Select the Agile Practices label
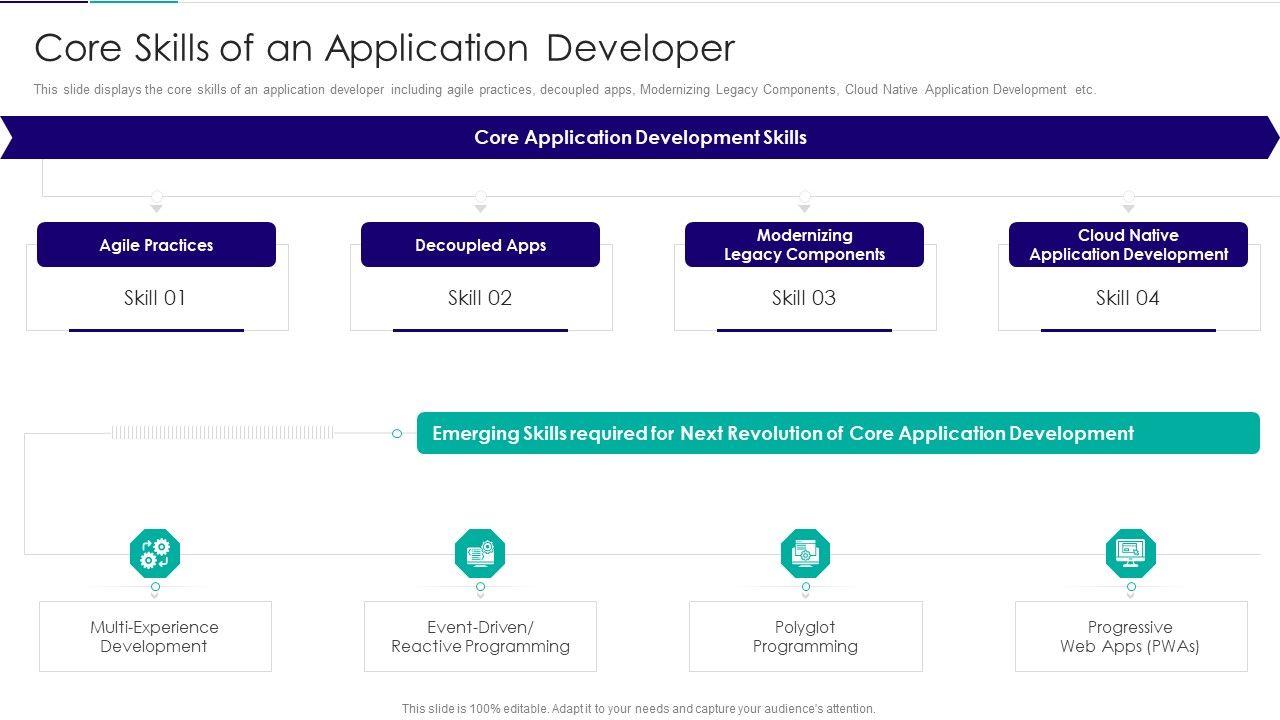The width and height of the screenshot is (1280, 720). 156,245
